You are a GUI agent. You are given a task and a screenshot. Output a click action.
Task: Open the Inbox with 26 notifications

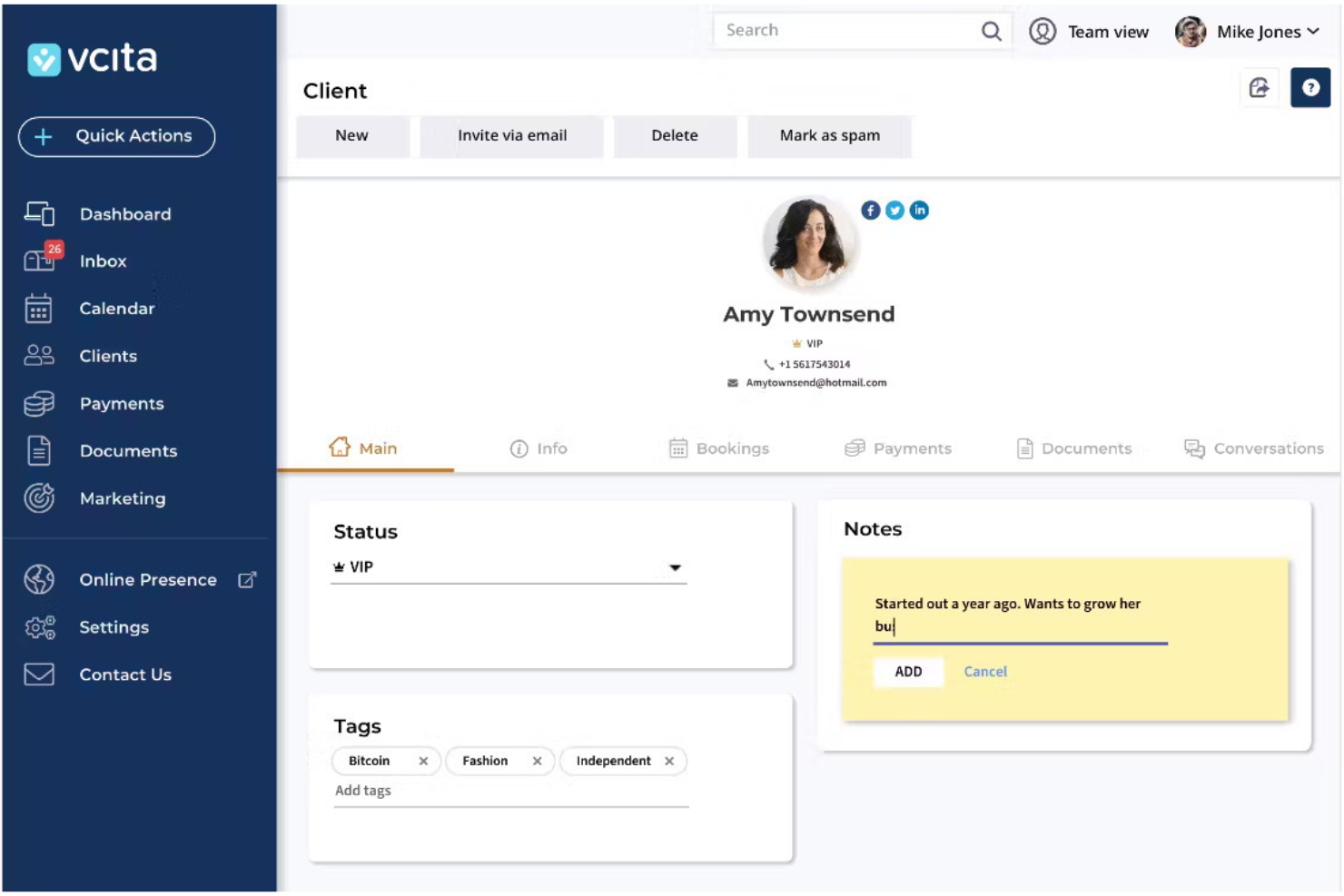pos(39,261)
